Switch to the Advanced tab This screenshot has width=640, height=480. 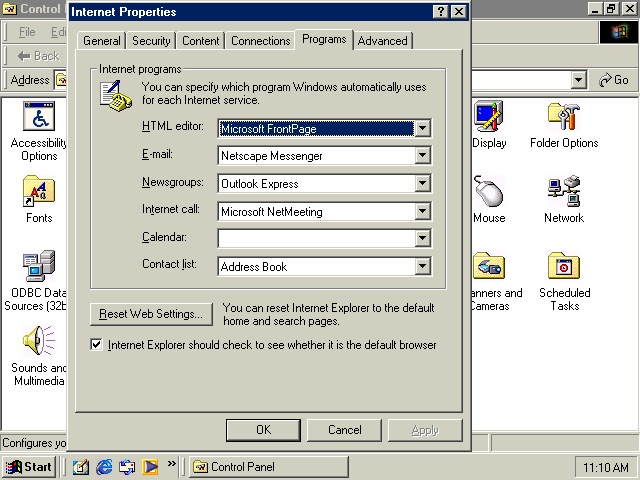click(x=382, y=41)
